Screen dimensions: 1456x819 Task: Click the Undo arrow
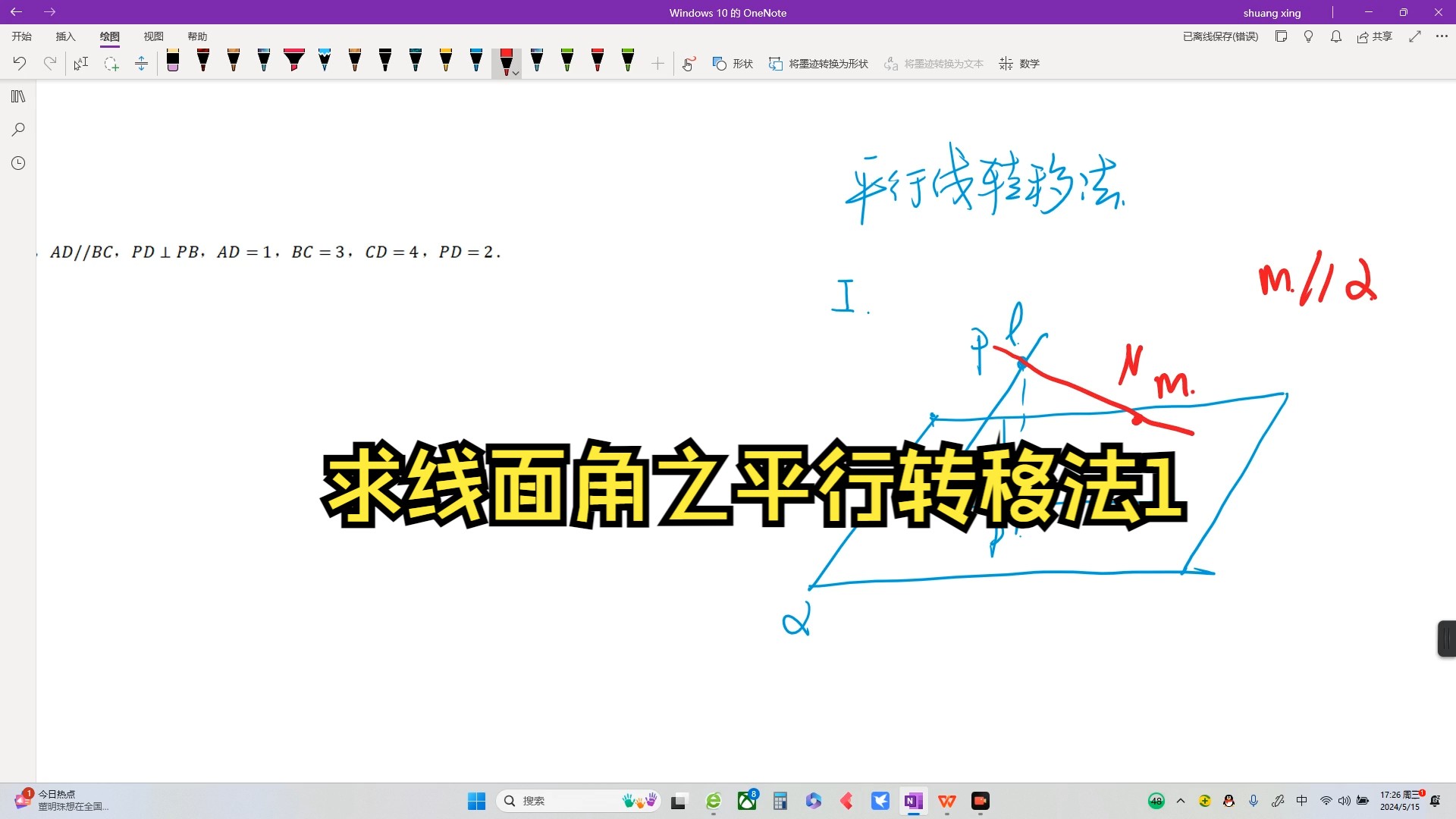pos(19,64)
